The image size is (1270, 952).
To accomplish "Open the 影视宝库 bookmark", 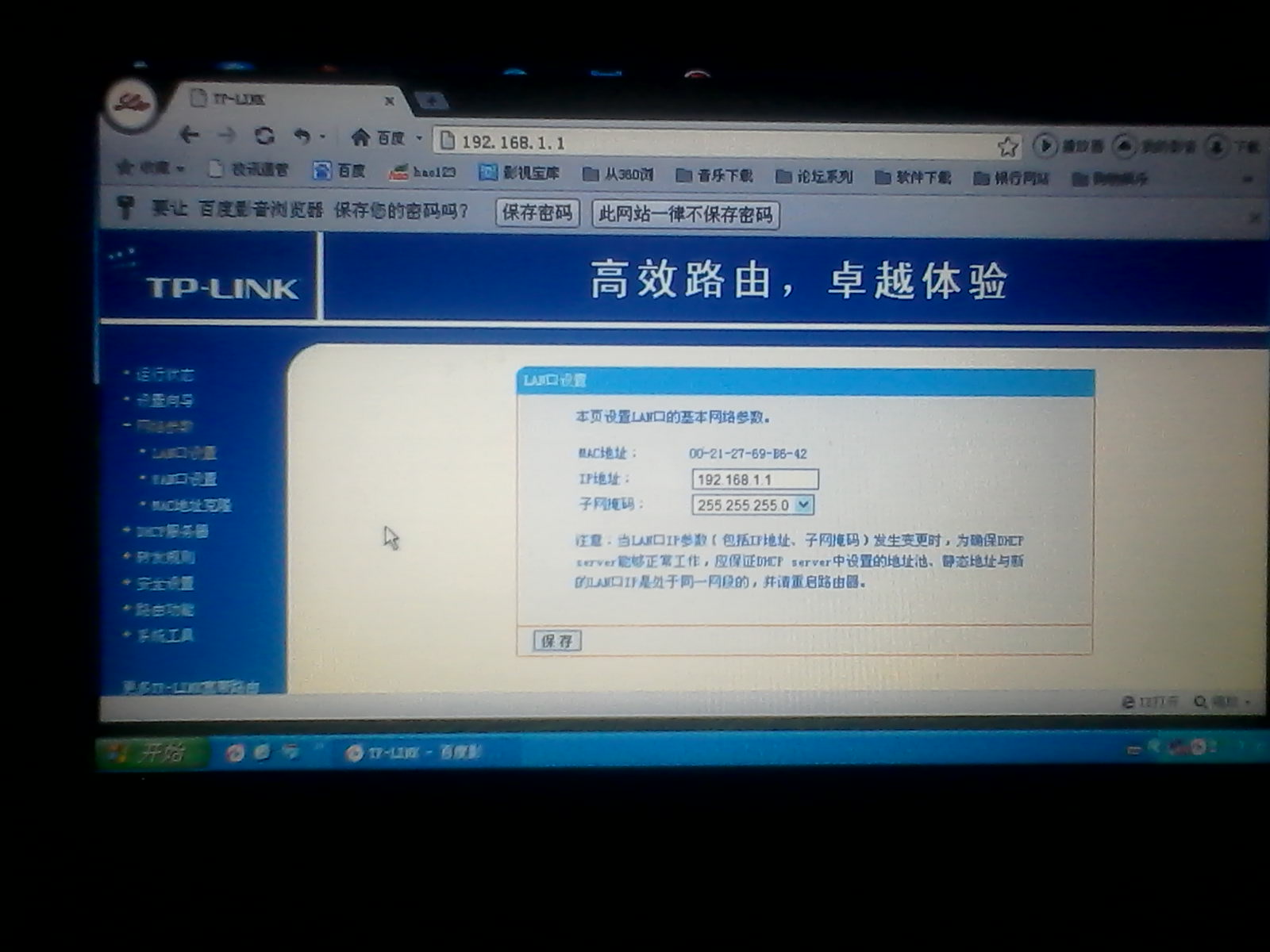I will (x=520, y=173).
